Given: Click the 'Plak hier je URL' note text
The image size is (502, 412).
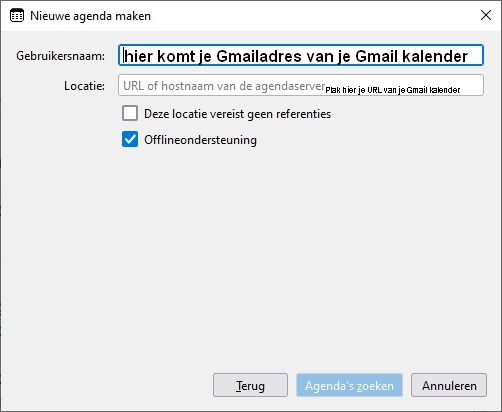Looking at the screenshot, I should pos(393,90).
